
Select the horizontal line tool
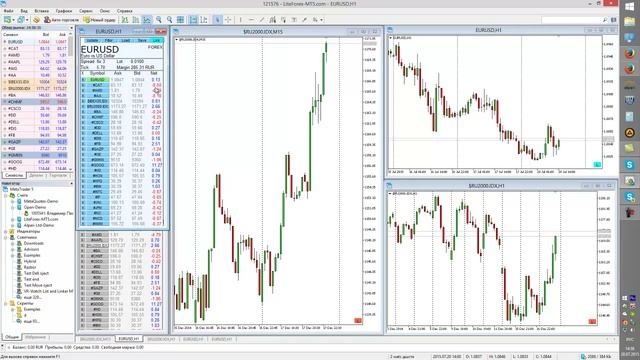[251, 20]
